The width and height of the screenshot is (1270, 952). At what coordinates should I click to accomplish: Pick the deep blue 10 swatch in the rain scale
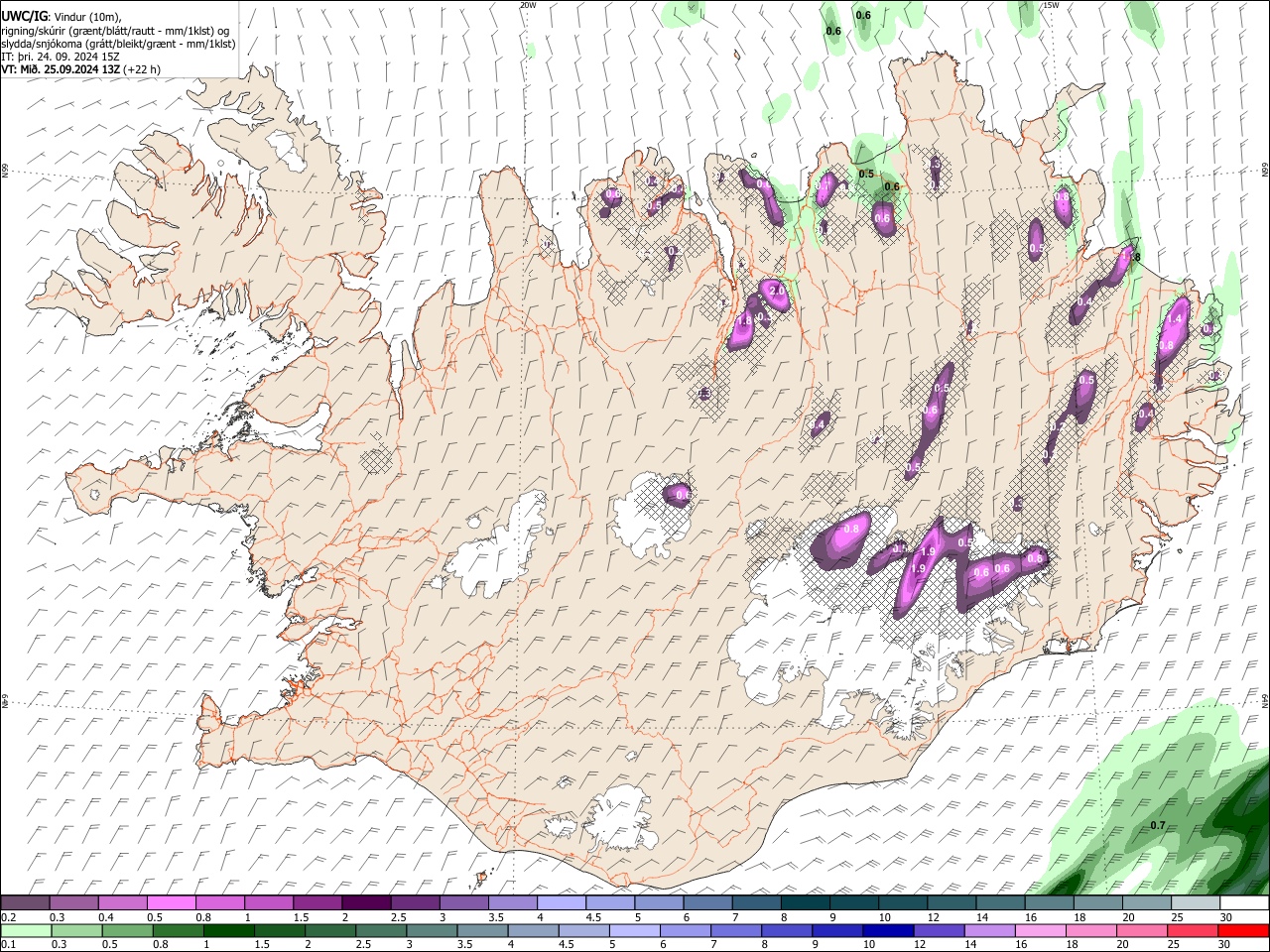pos(887,931)
